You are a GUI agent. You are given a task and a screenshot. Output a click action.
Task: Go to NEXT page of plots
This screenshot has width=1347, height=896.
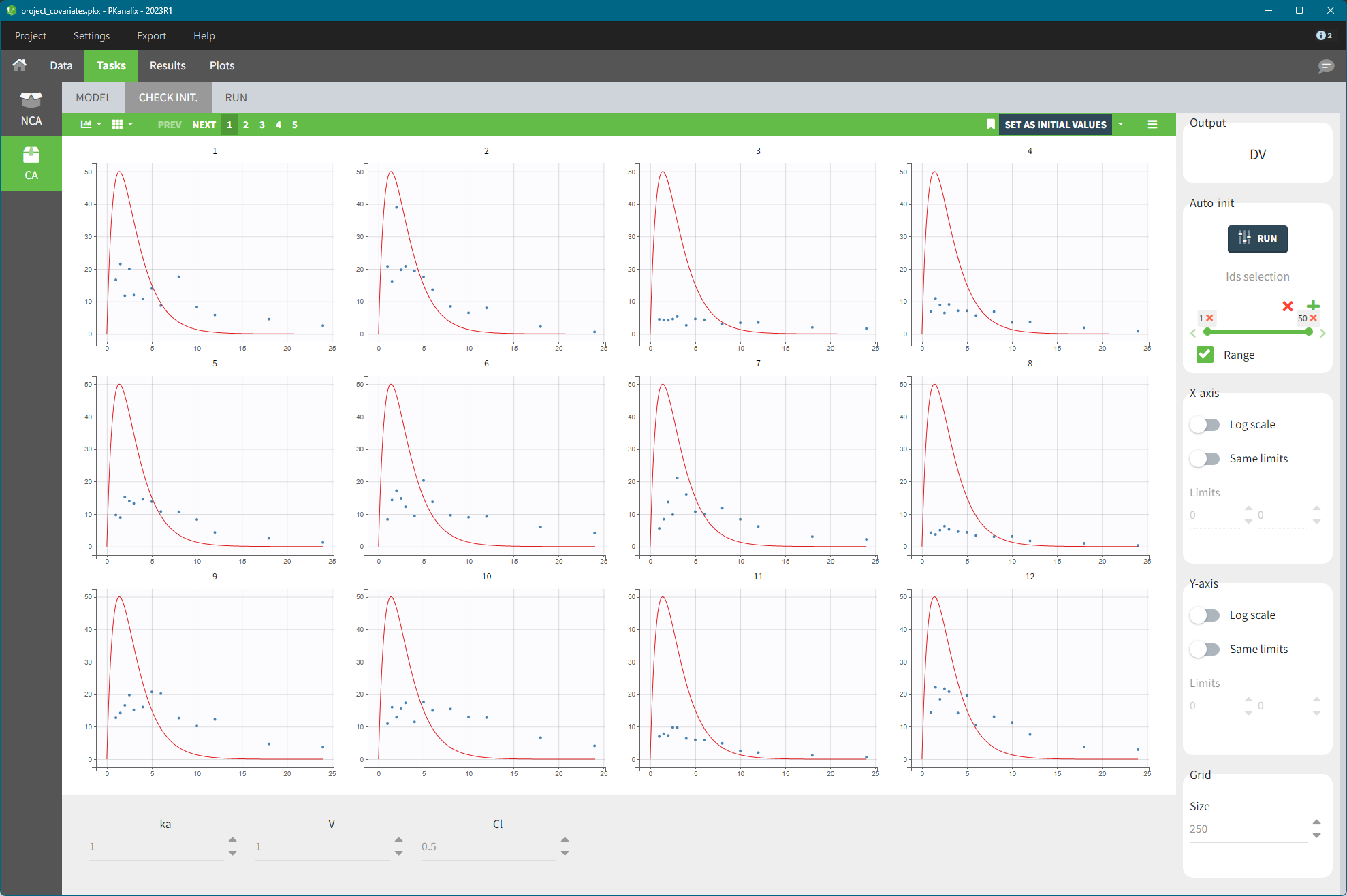pyautogui.click(x=204, y=125)
